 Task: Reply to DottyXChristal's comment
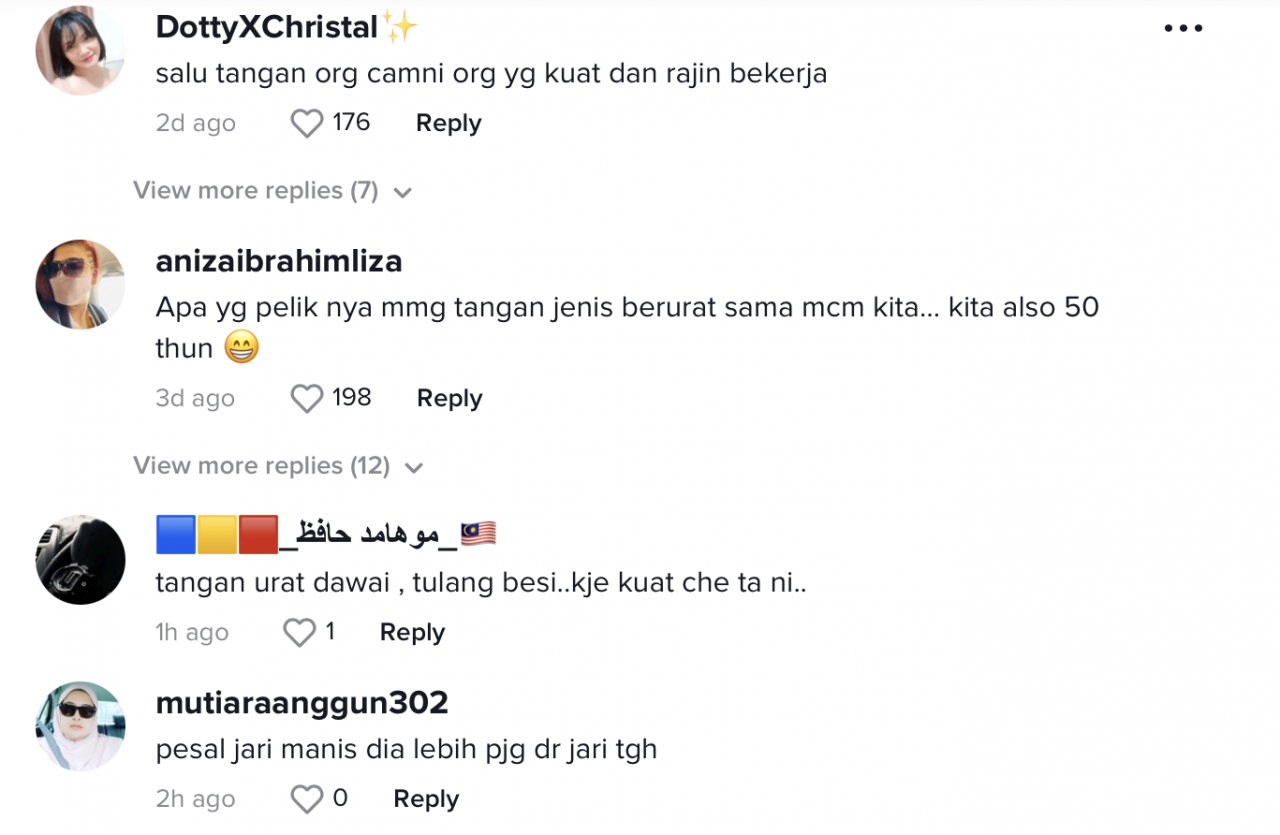pos(448,123)
